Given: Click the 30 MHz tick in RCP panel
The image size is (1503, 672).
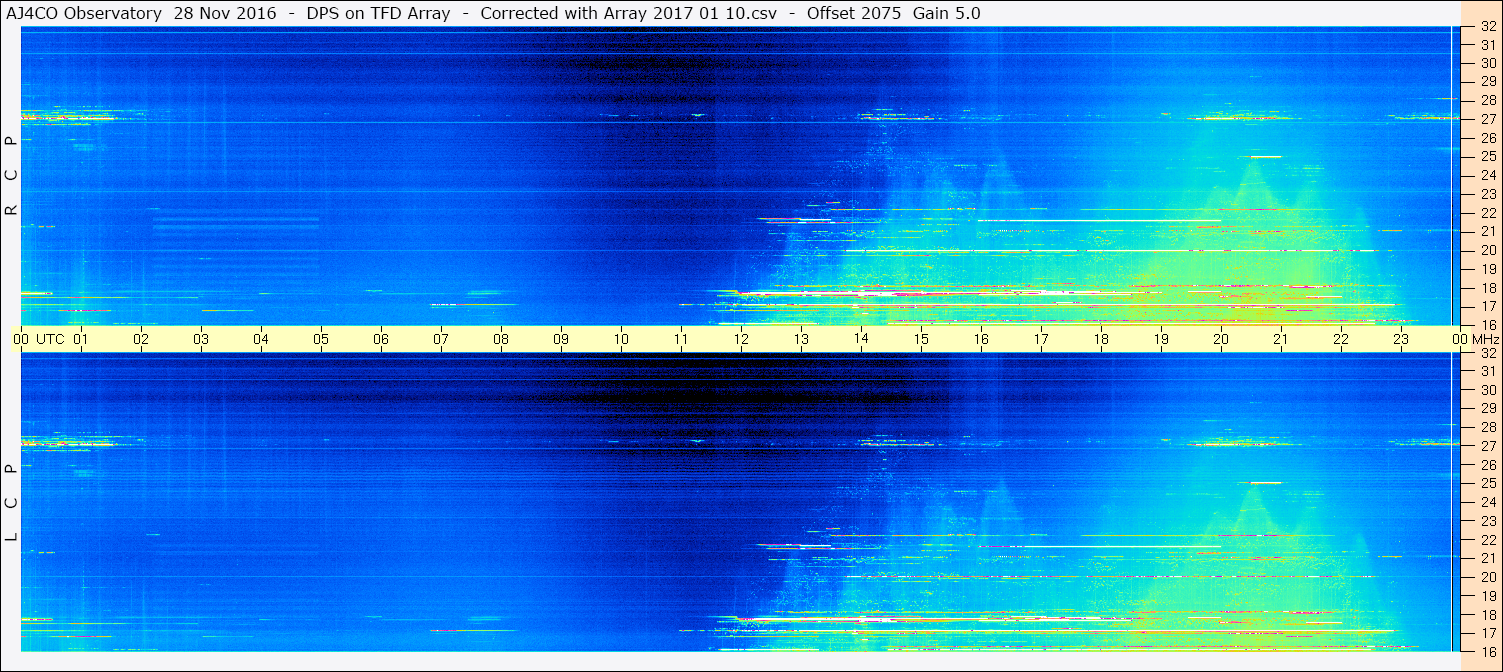Looking at the screenshot, I should tap(1488, 63).
